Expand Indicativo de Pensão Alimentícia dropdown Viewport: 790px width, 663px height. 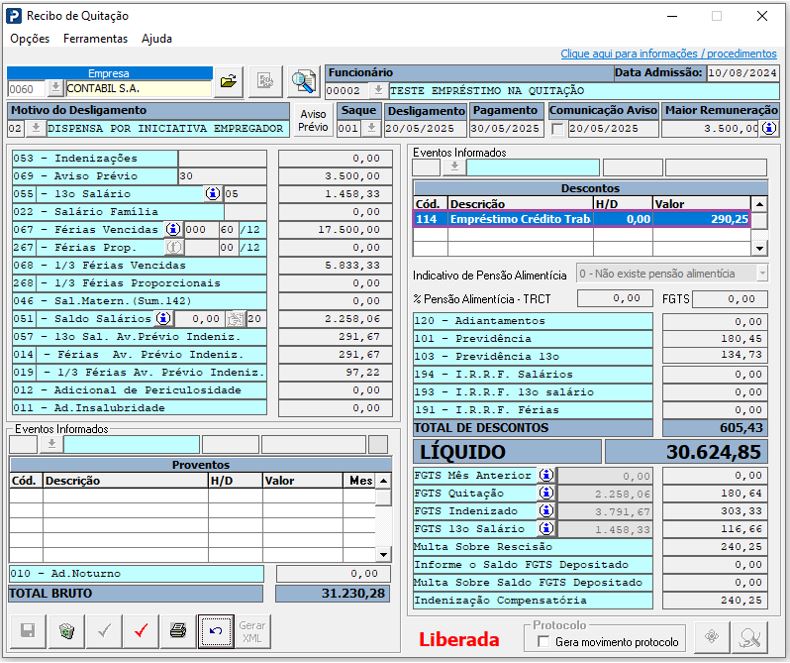[x=762, y=274]
